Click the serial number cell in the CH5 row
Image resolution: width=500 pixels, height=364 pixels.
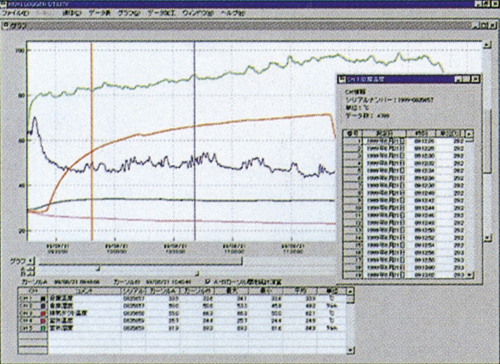133,328
